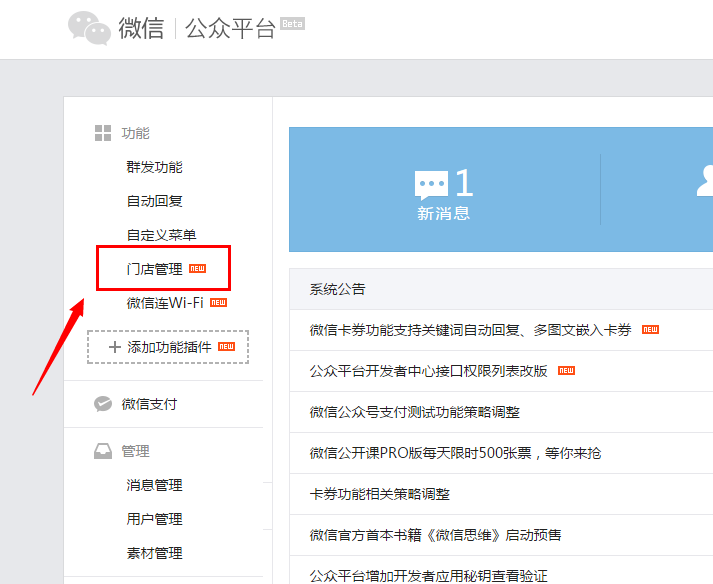
Task: Open announcement 卡券功能相关策略调整
Action: click(x=379, y=493)
